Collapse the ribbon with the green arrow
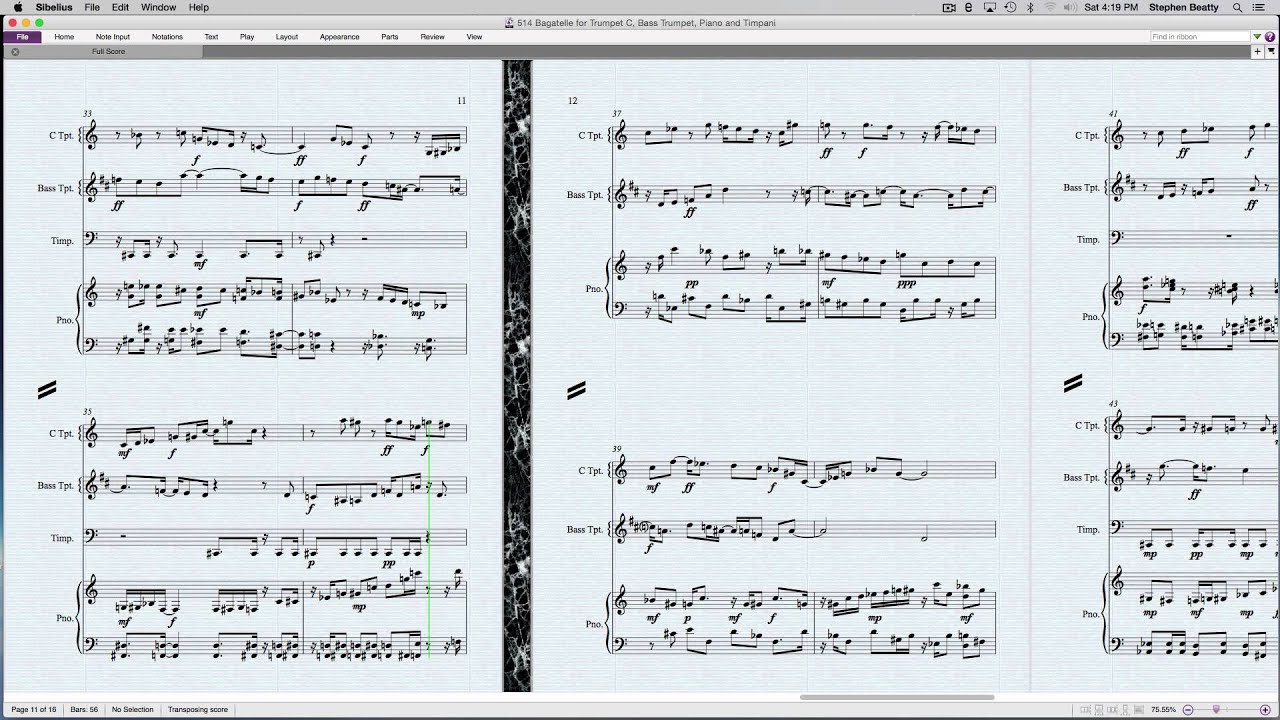The image size is (1280, 720). click(x=1258, y=37)
